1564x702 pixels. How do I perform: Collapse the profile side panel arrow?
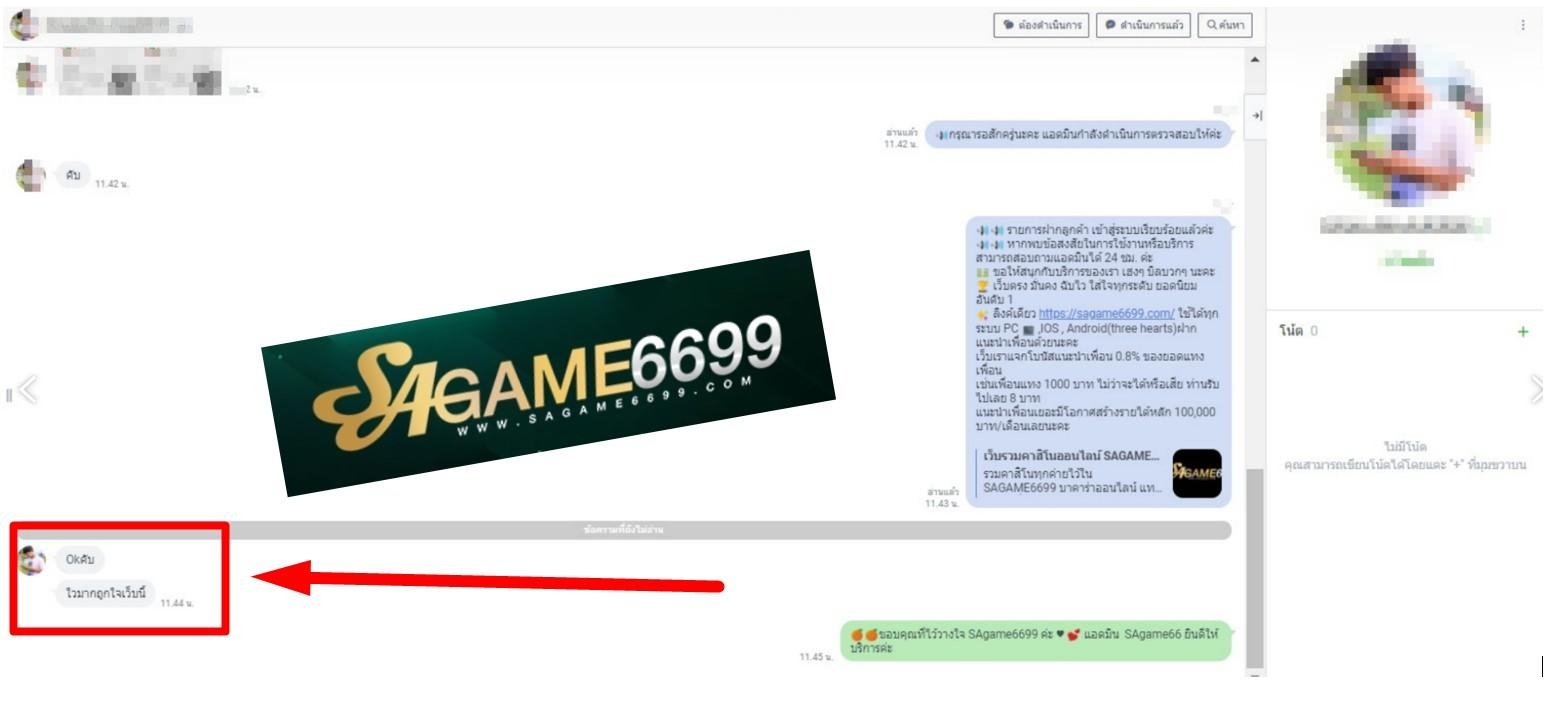pyautogui.click(x=1257, y=116)
